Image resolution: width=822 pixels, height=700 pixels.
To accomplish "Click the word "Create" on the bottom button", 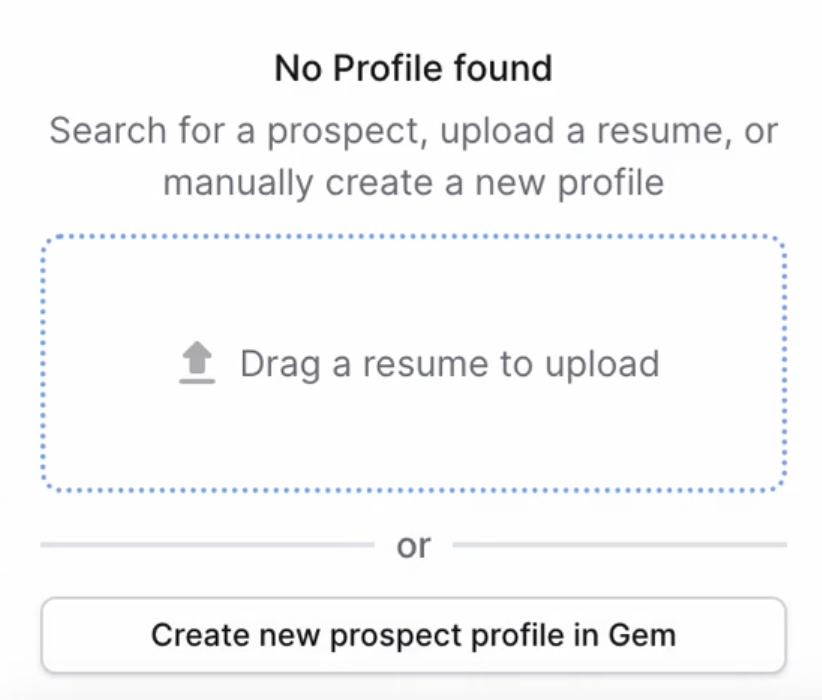I will 200,635.
